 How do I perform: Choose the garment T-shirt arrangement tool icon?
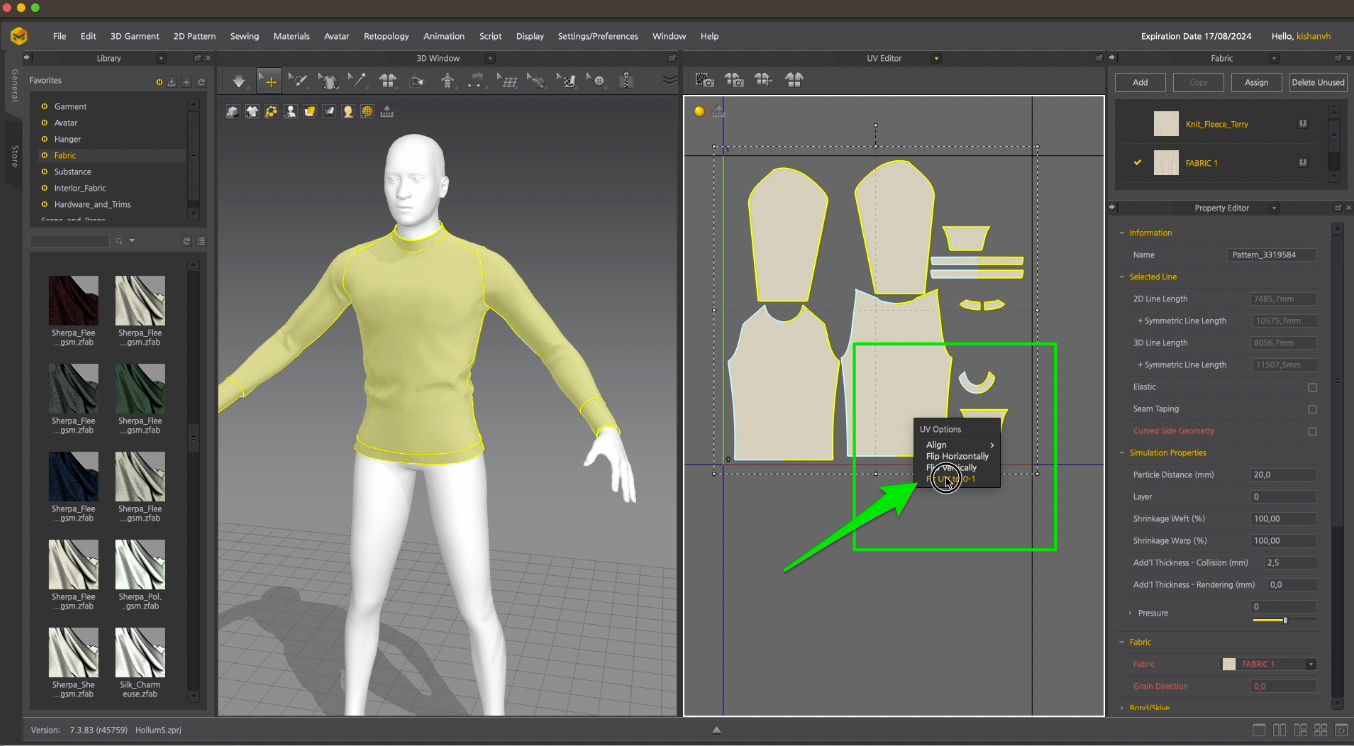[x=328, y=81]
